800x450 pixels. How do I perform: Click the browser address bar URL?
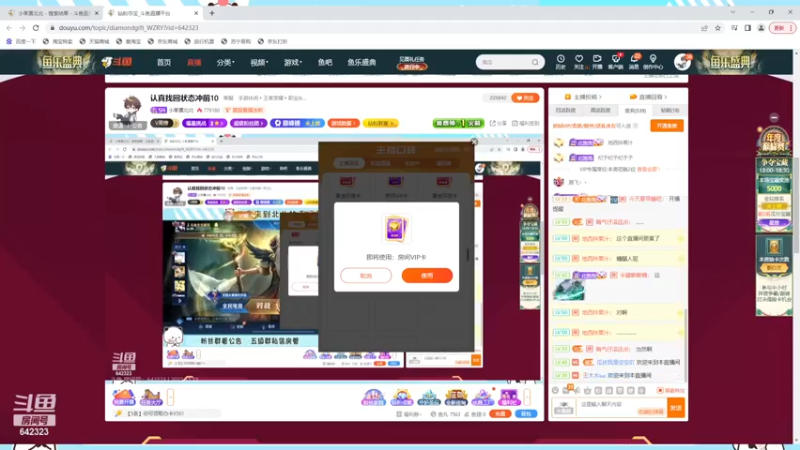(x=129, y=28)
